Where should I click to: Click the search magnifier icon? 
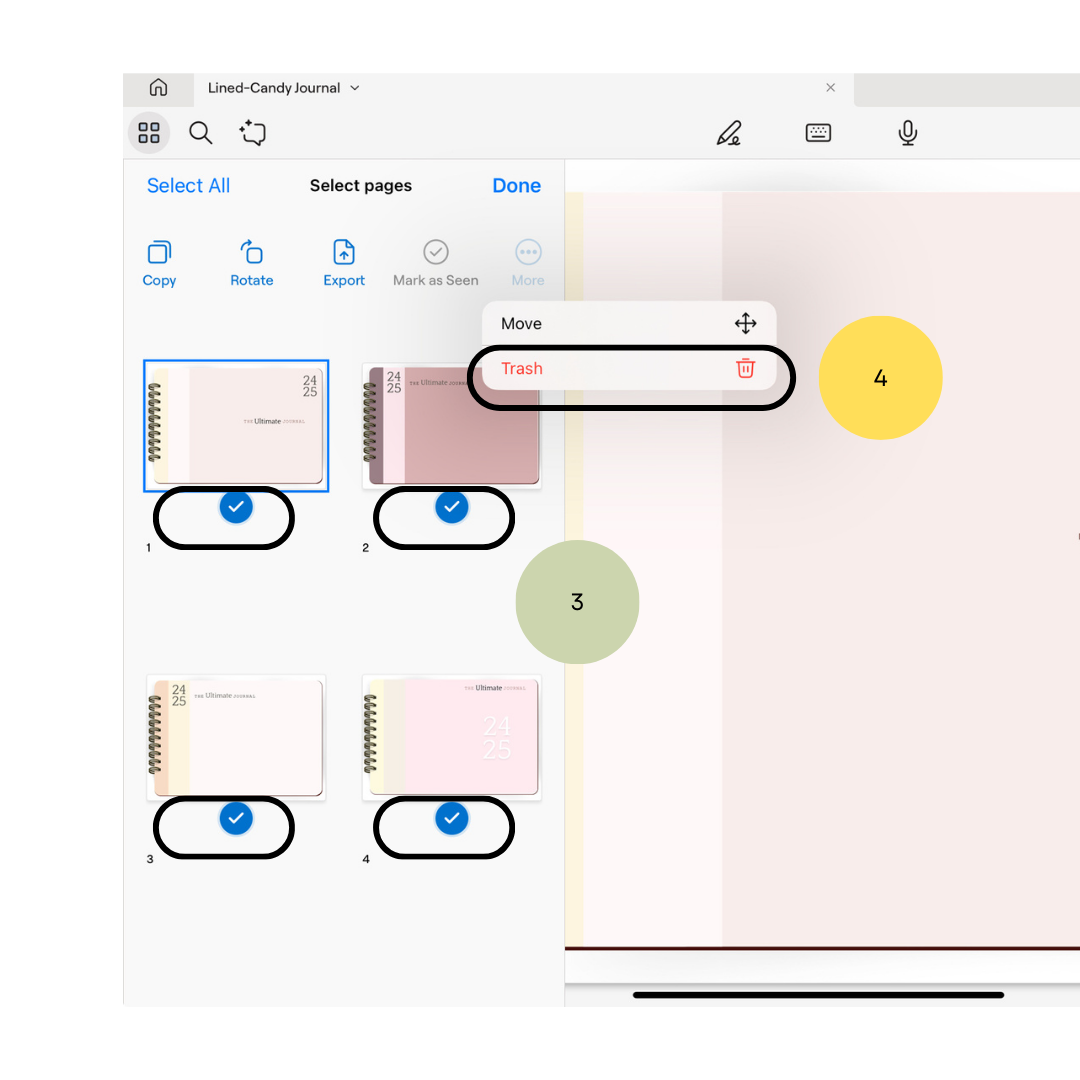coord(201,133)
